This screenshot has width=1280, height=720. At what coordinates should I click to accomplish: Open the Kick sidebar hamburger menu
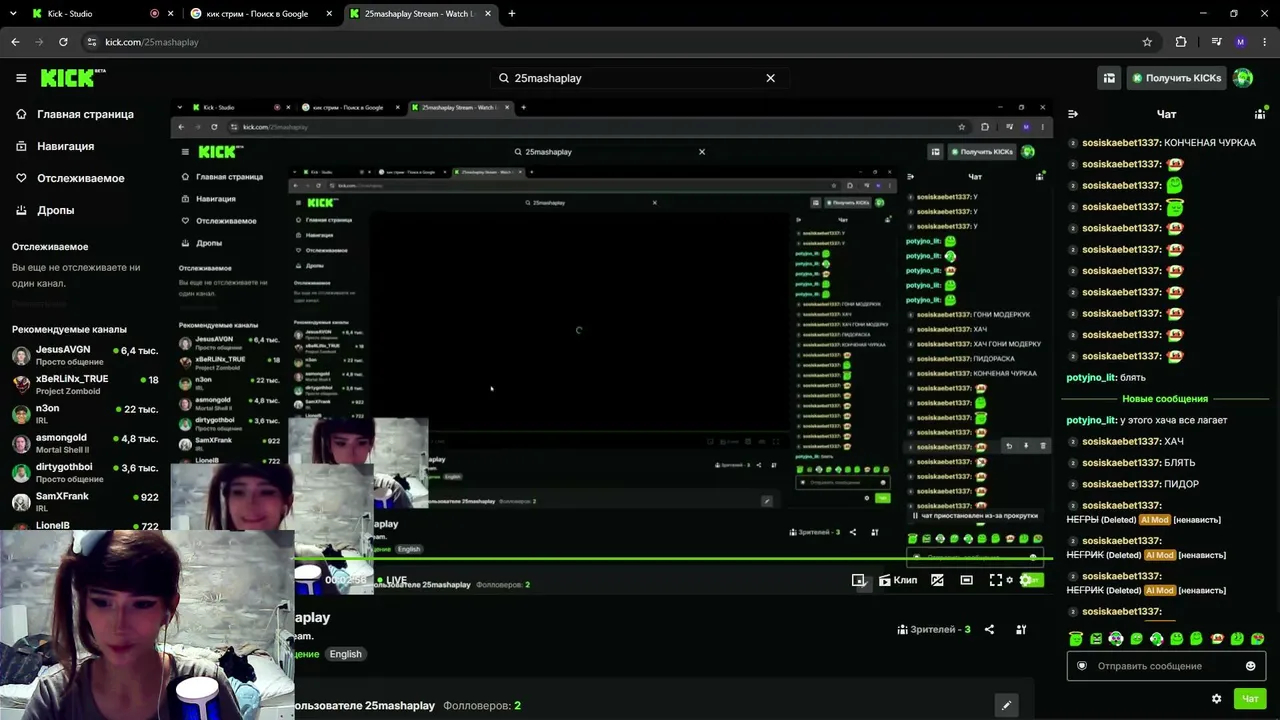[21, 78]
